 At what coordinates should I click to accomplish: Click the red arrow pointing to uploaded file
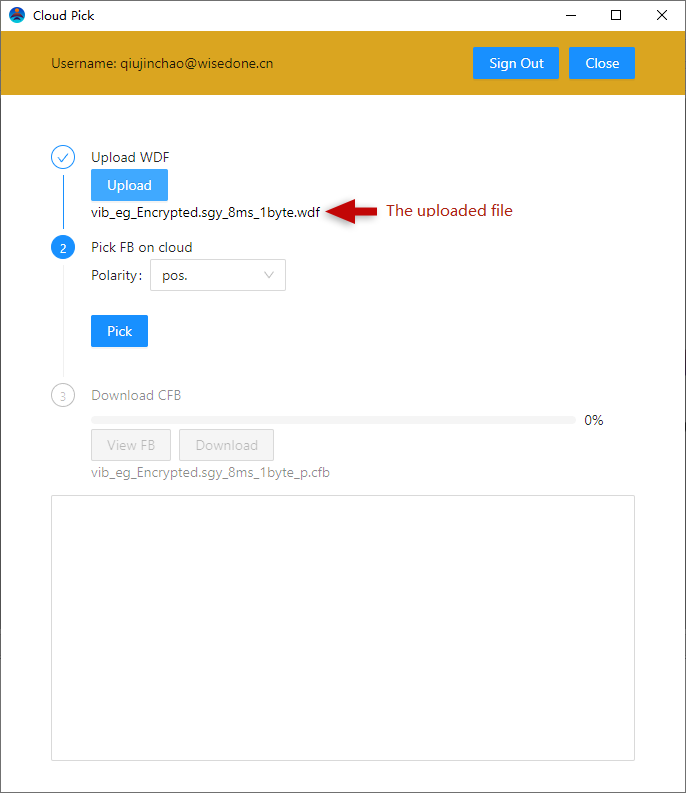coord(352,211)
